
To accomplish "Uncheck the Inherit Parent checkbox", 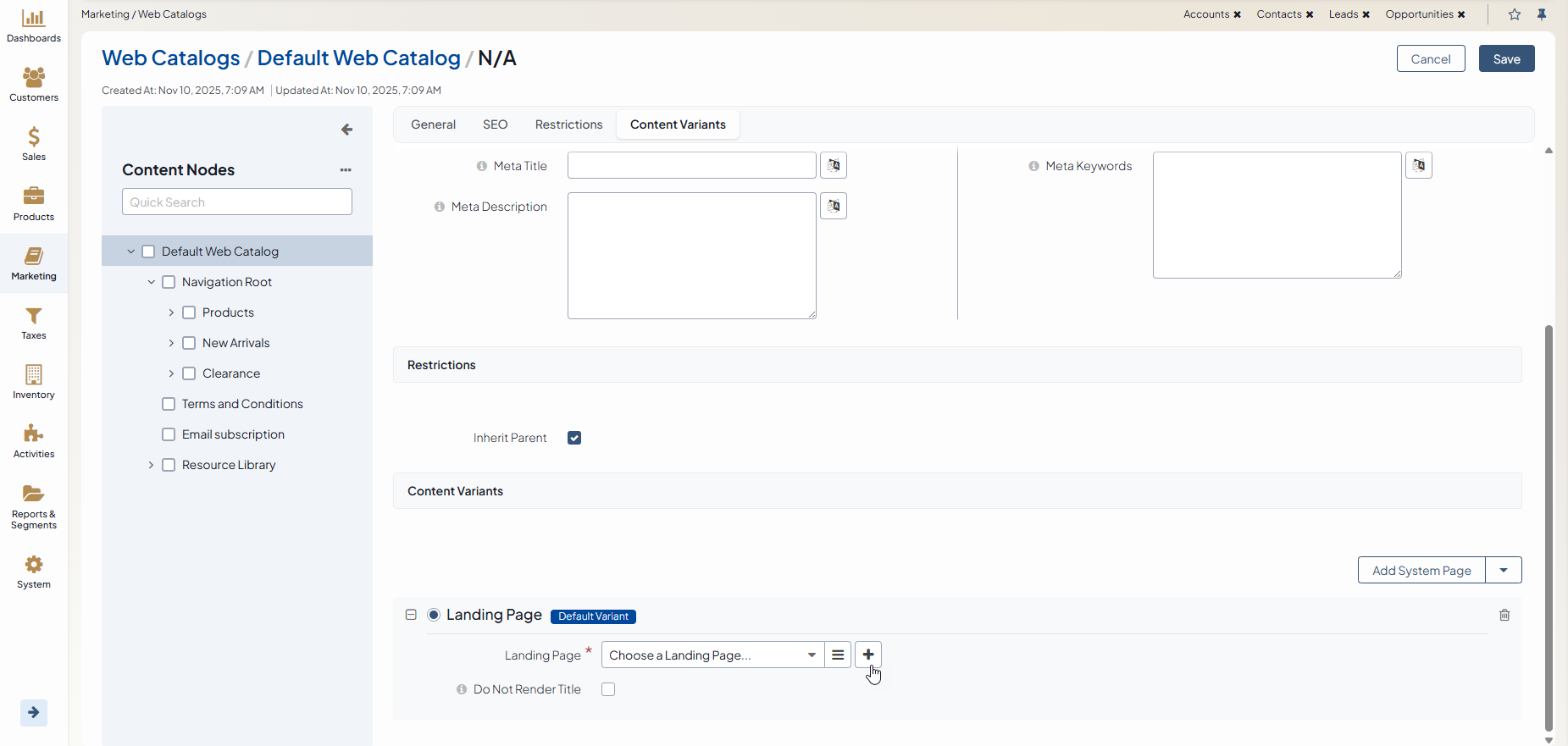I will coord(574,438).
